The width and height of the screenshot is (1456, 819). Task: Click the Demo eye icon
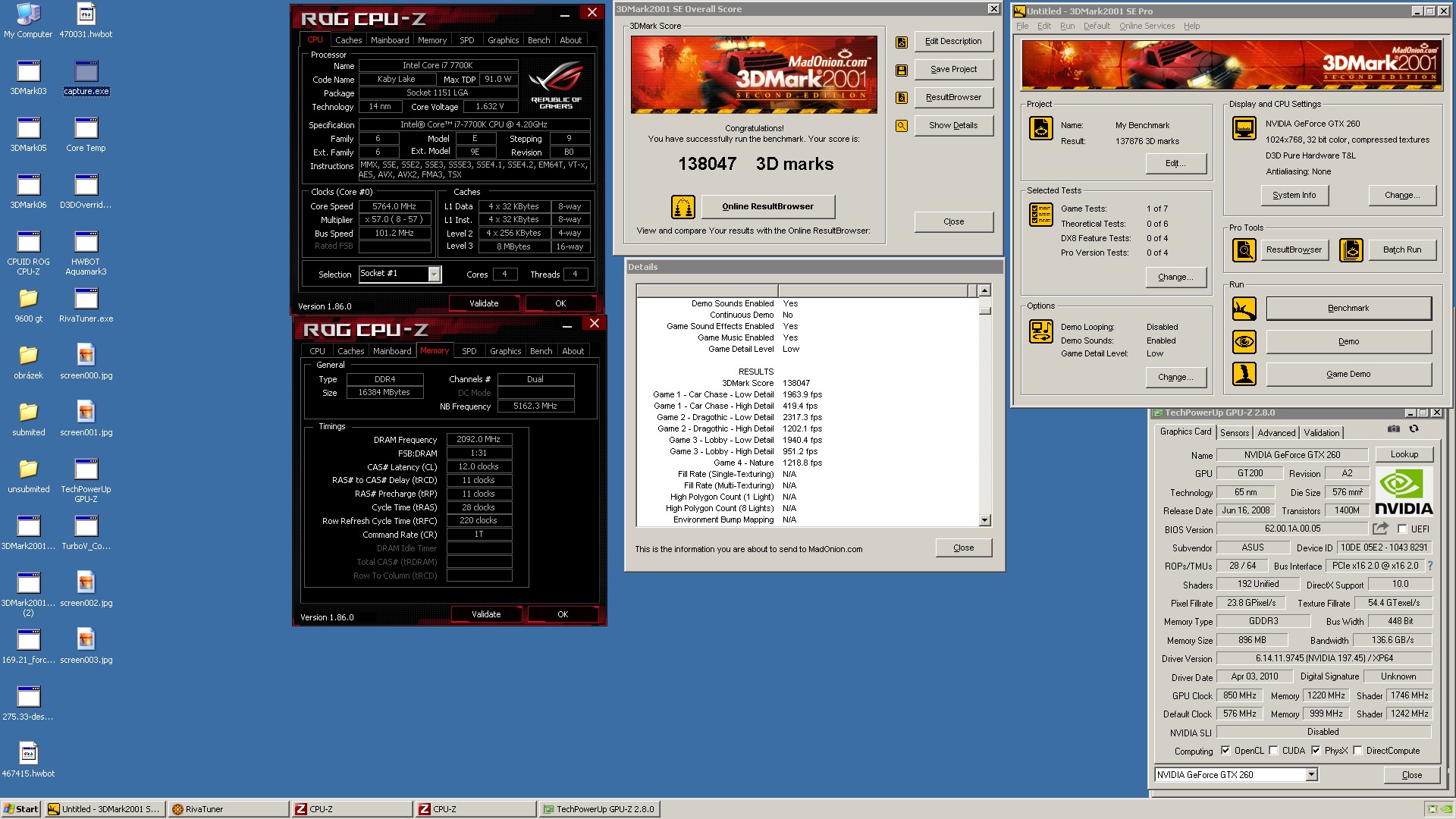pyautogui.click(x=1244, y=341)
